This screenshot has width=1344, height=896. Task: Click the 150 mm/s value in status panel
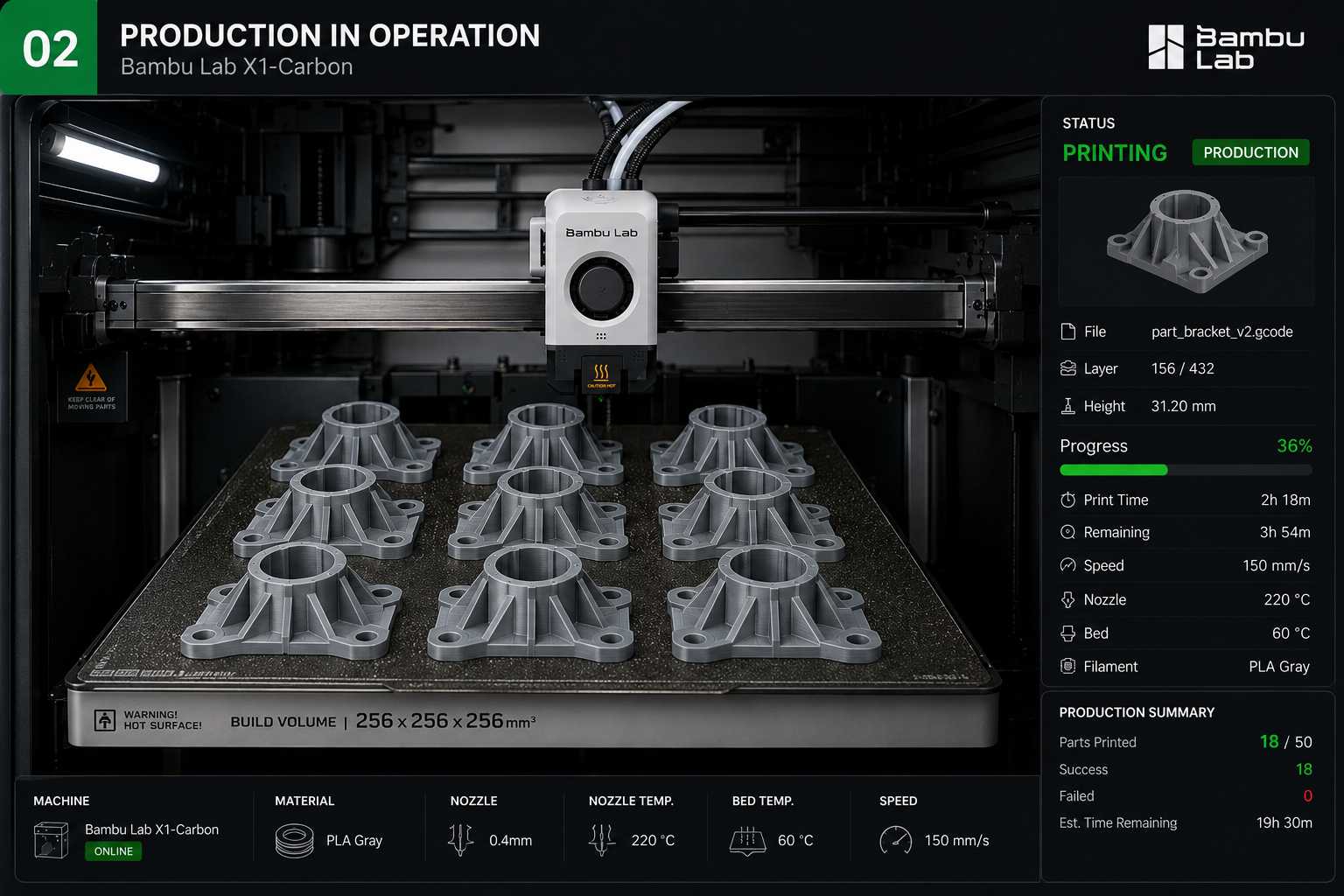(1277, 565)
